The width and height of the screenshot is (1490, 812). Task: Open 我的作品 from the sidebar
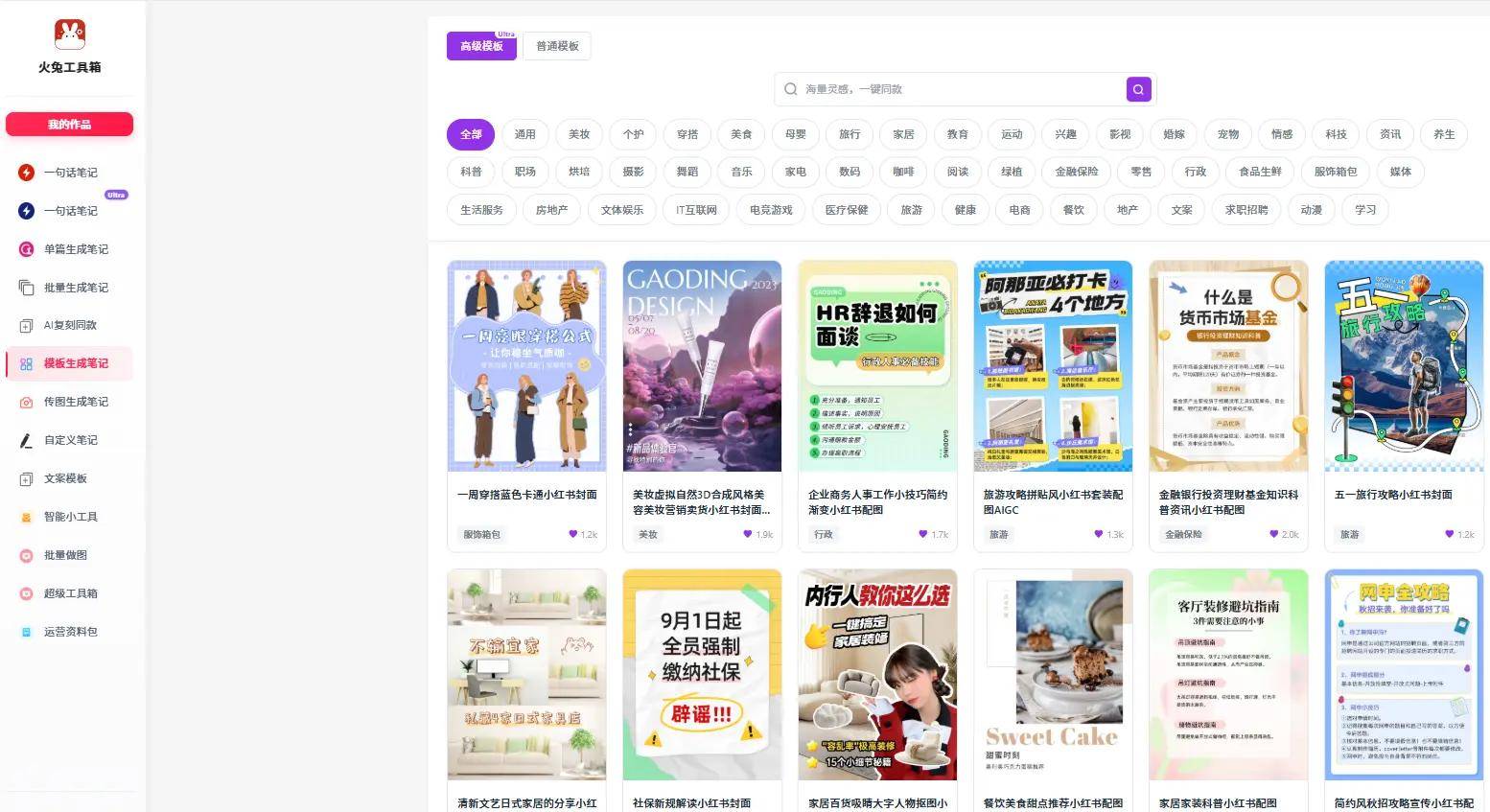[x=69, y=125]
